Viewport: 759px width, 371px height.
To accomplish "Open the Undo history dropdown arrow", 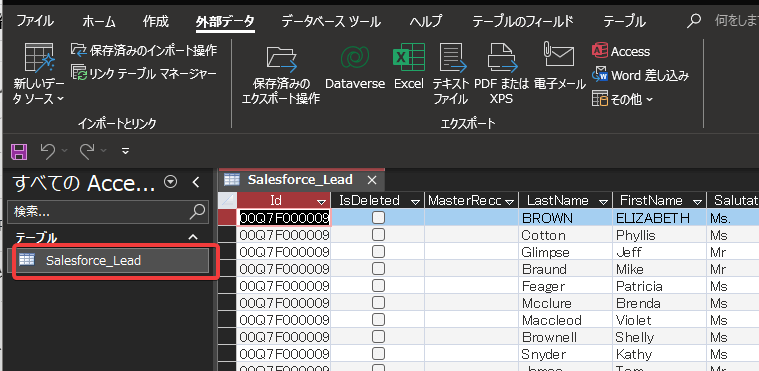I will [65, 152].
